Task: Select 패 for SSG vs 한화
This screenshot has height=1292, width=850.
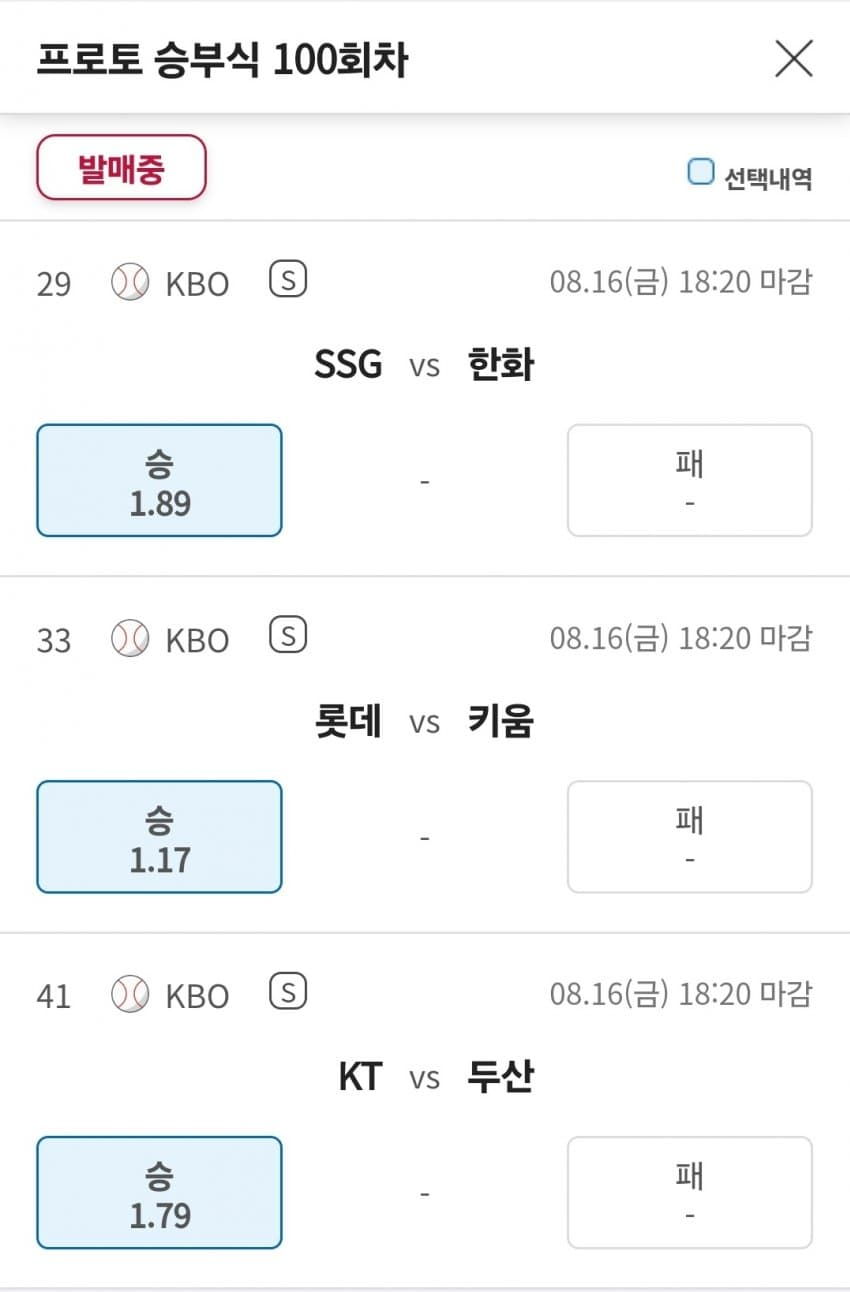Action: [690, 481]
